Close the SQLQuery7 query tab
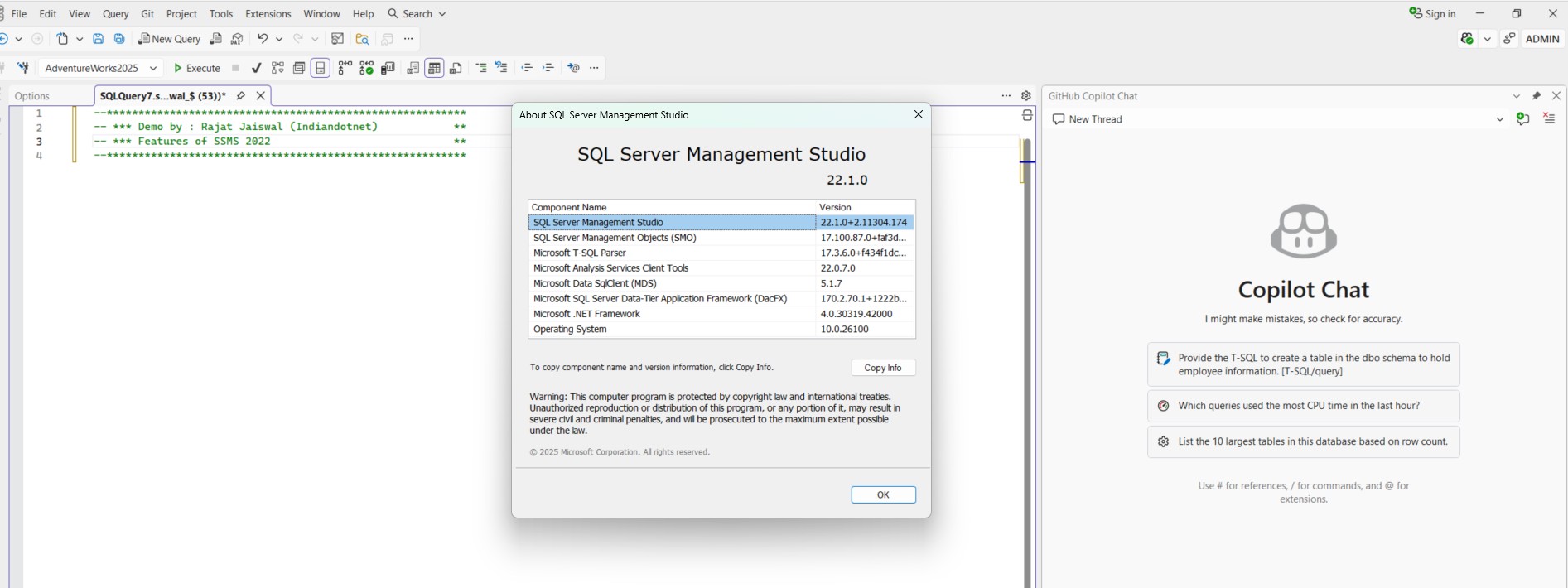The image size is (1568, 588). (261, 96)
